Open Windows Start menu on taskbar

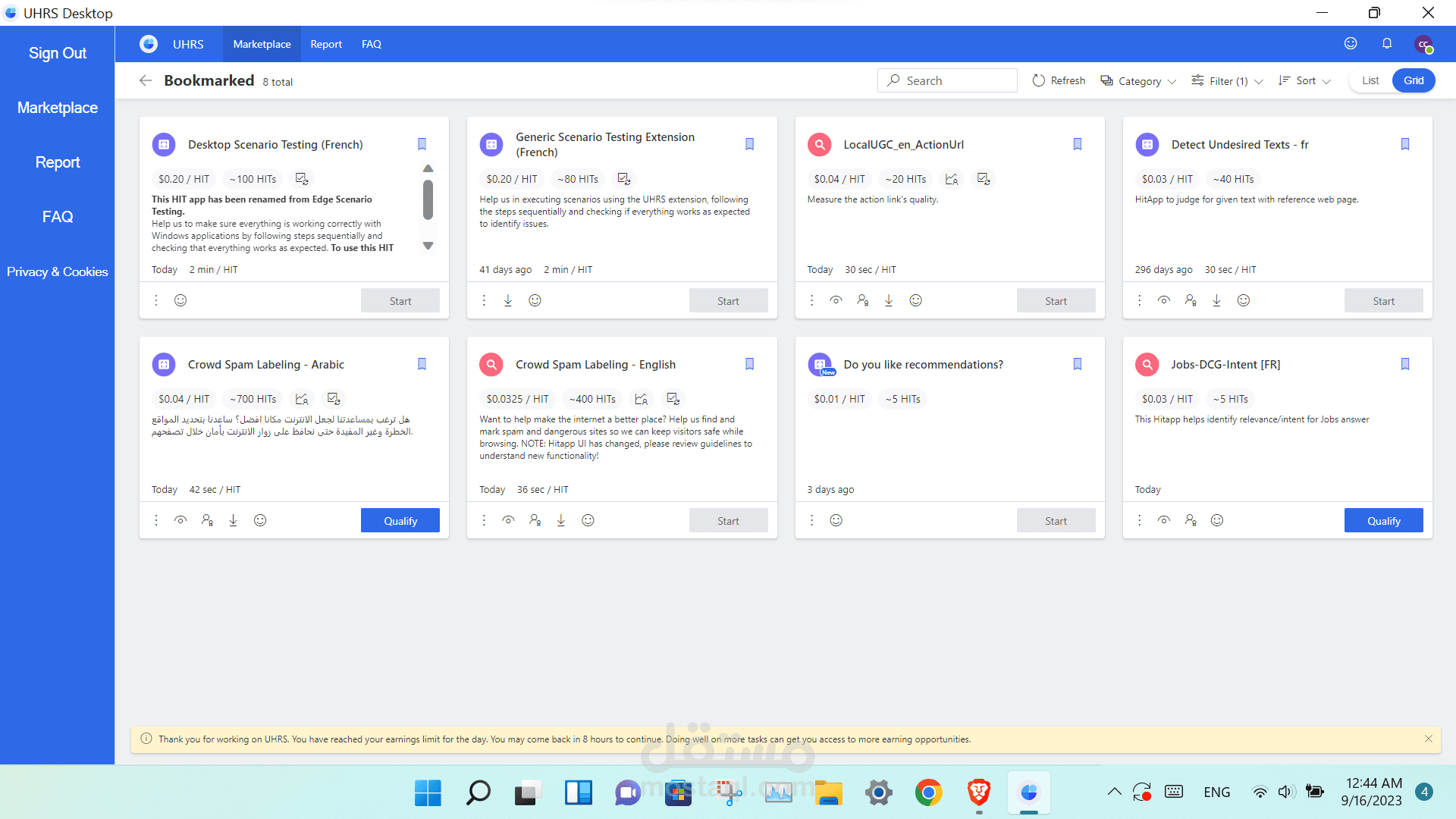(428, 792)
